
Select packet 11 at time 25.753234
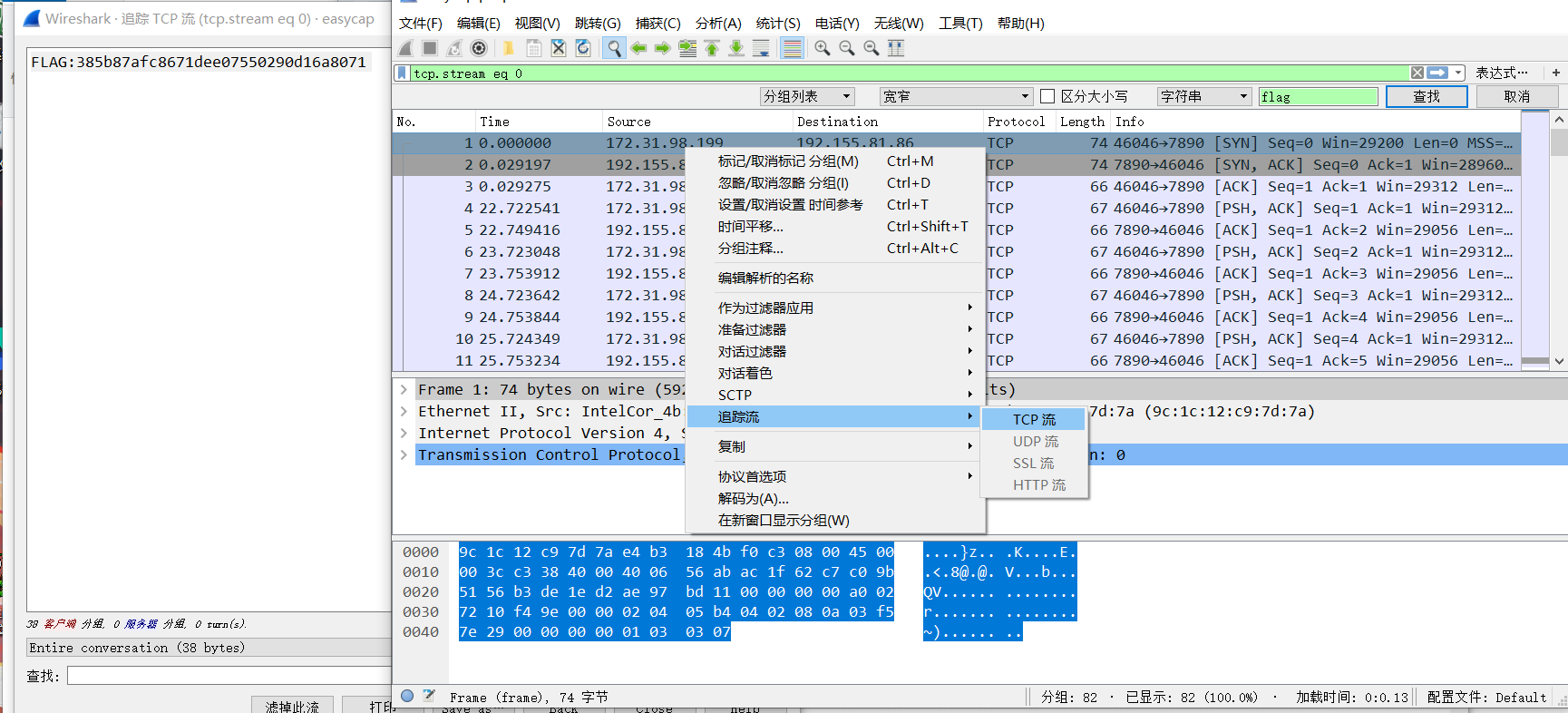pyautogui.click(x=957, y=360)
